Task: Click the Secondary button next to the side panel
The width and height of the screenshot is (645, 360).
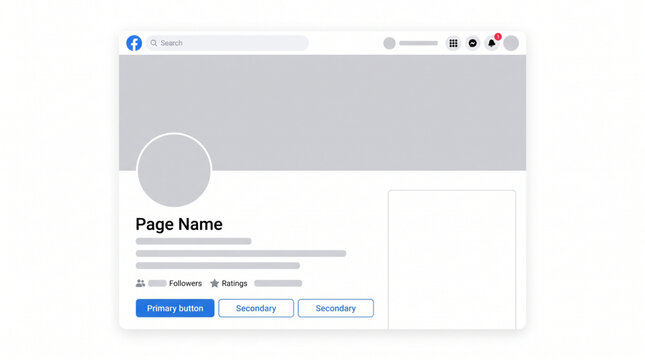Action: tap(336, 308)
